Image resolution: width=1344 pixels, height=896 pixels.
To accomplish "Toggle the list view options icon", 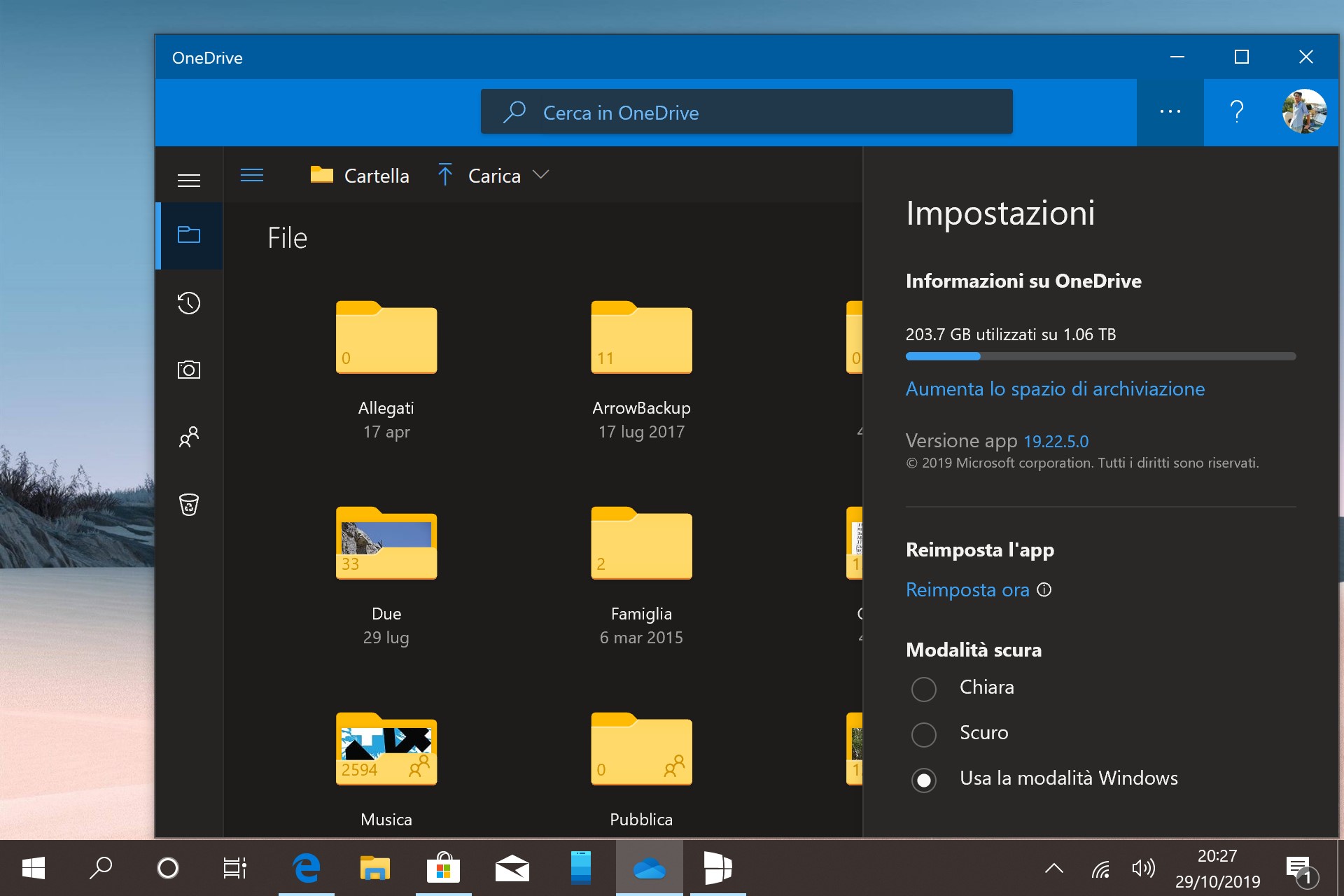I will coord(252,175).
